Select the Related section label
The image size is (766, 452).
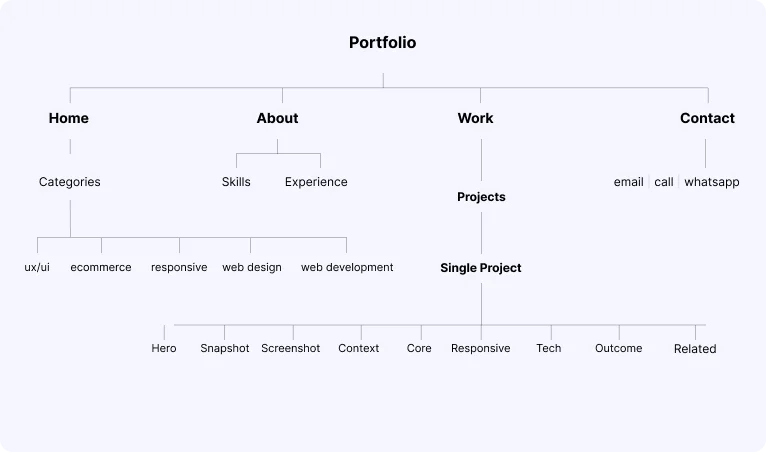point(695,349)
